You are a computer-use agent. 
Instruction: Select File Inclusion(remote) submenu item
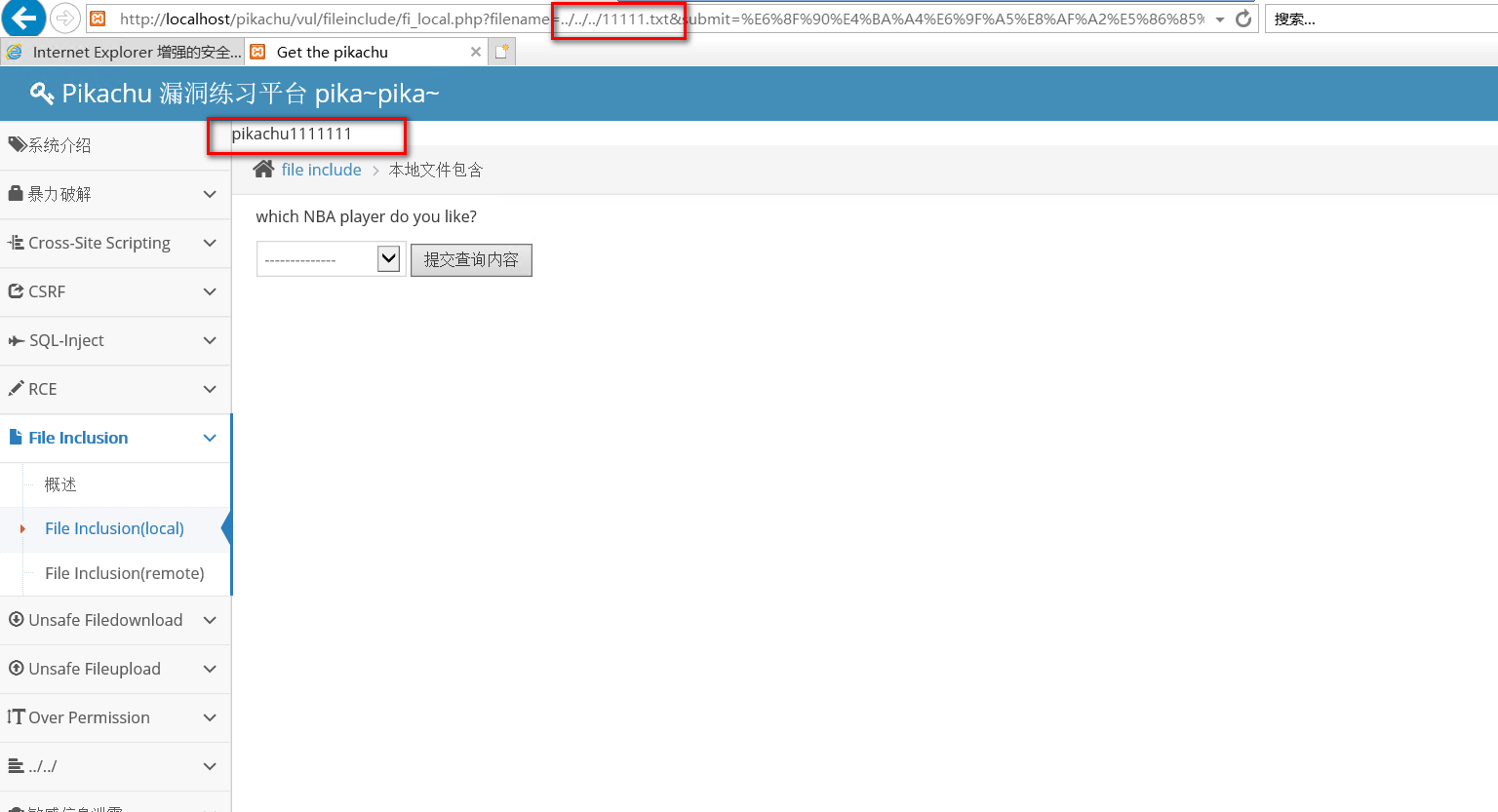coord(115,573)
